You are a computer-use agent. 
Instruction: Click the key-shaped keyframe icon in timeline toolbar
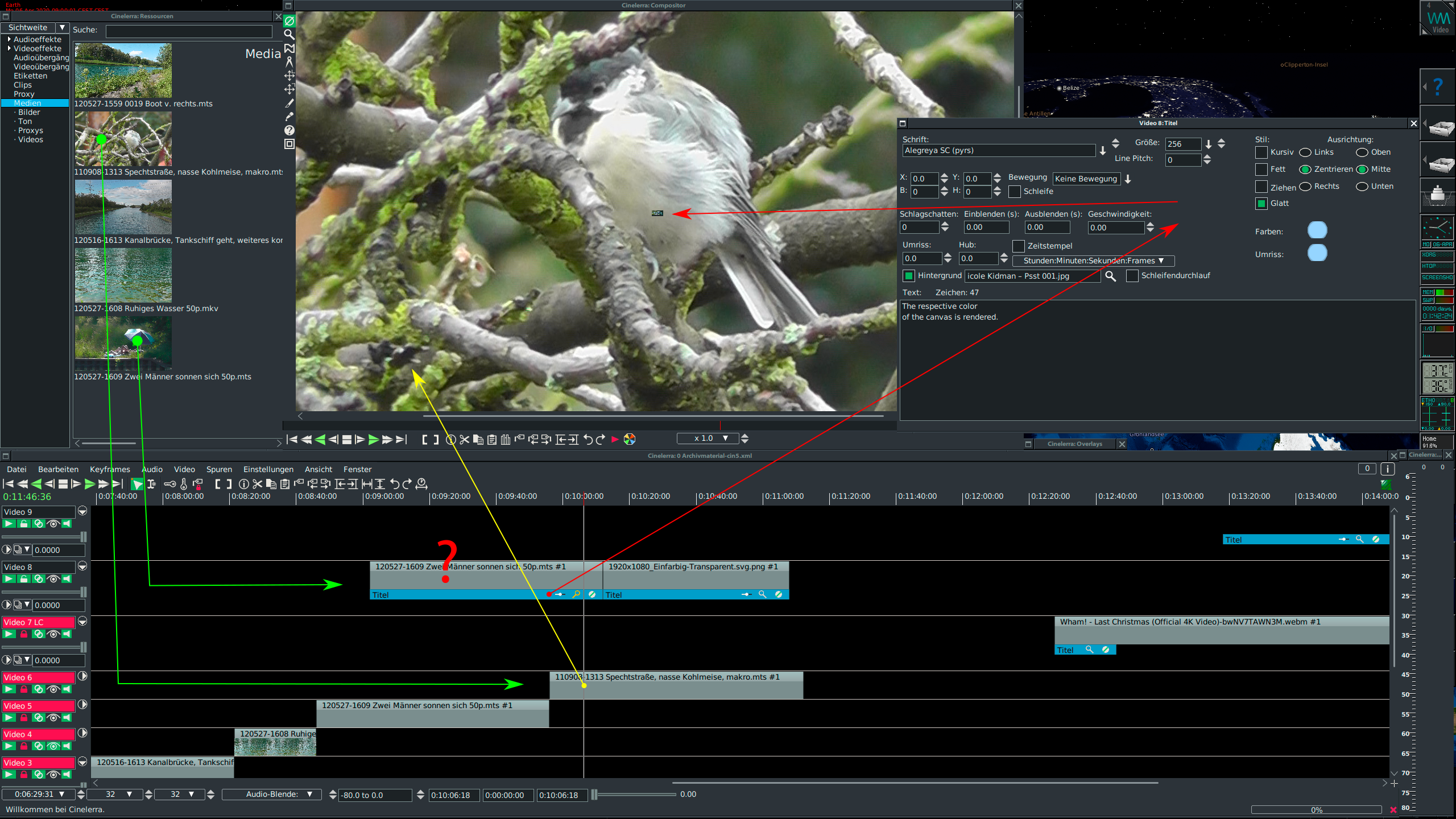tap(169, 484)
